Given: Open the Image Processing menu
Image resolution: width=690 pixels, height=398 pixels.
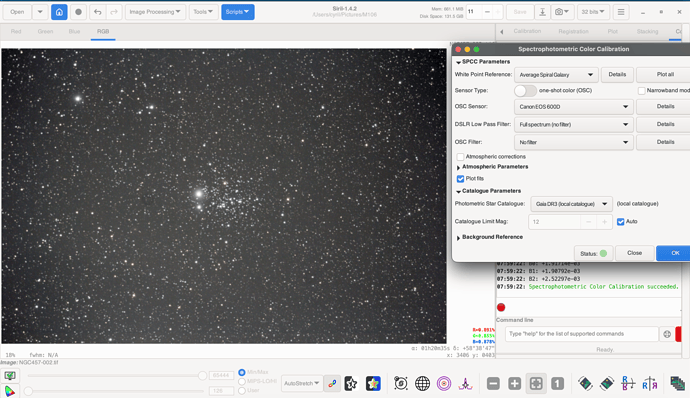Looking at the screenshot, I should pyautogui.click(x=155, y=12).
